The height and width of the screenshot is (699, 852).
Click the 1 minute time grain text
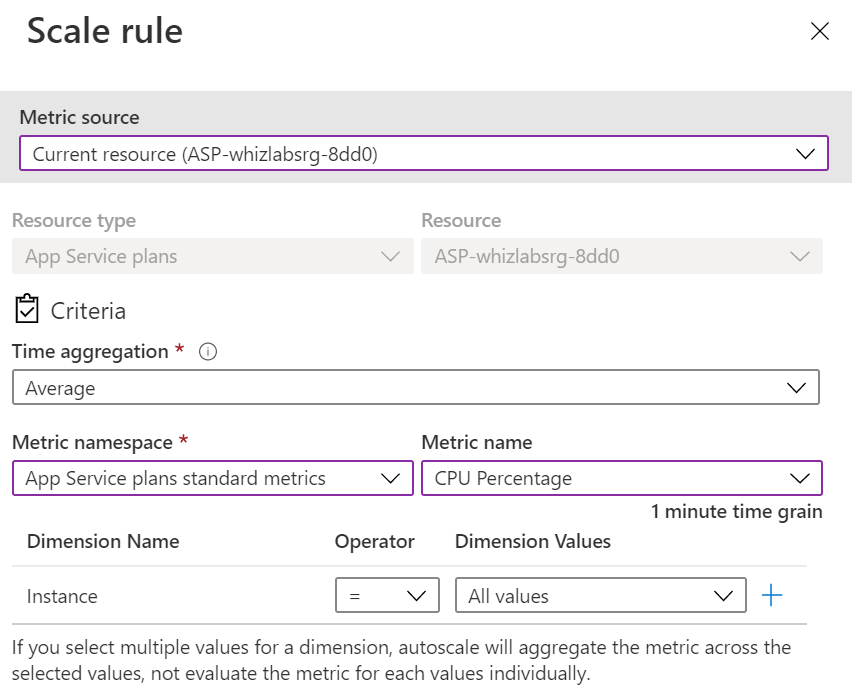pos(736,512)
